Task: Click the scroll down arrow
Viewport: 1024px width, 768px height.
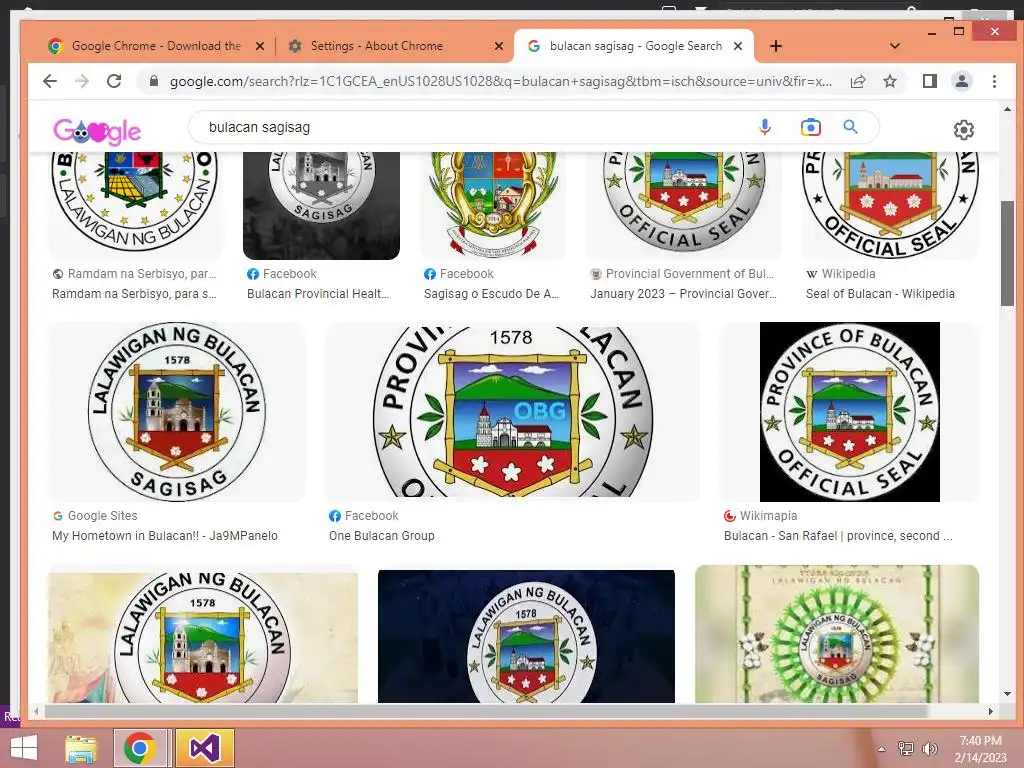Action: 1008,694
